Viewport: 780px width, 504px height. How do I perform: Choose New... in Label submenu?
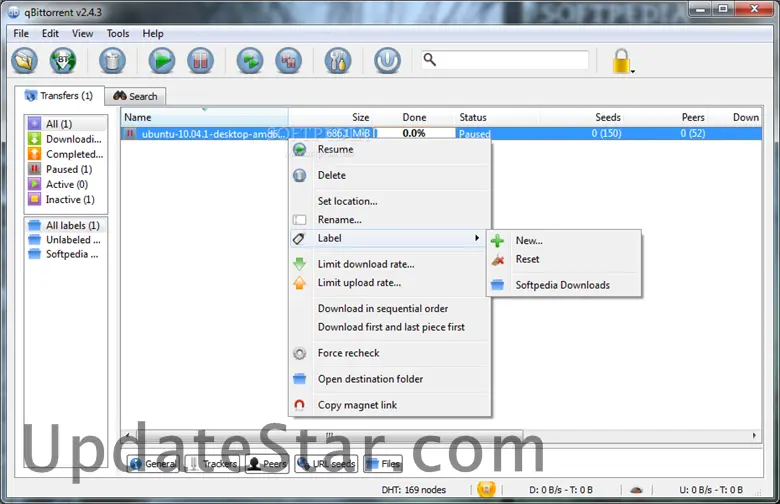coord(564,240)
